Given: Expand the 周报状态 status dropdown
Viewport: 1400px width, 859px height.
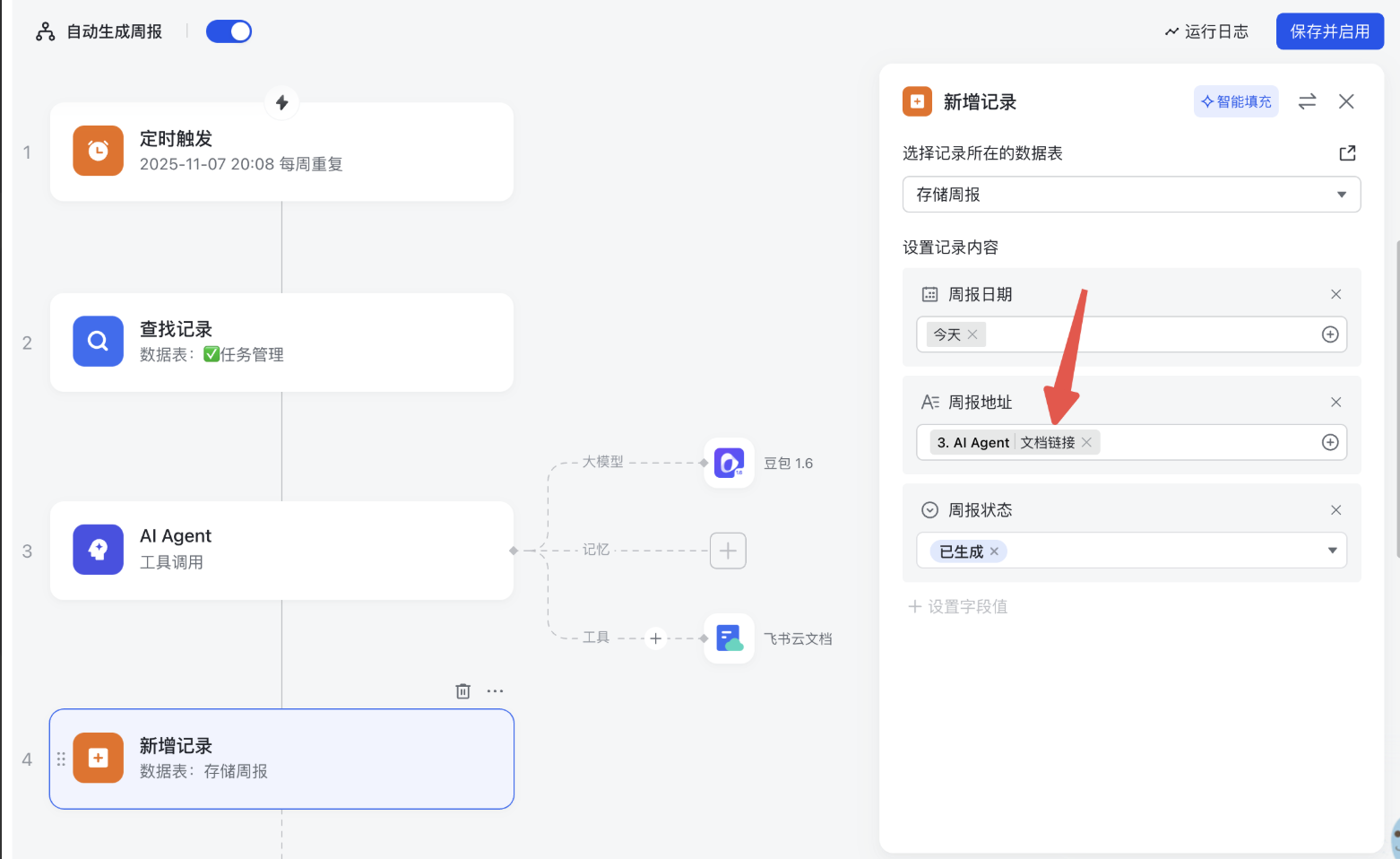Looking at the screenshot, I should [x=1332, y=551].
